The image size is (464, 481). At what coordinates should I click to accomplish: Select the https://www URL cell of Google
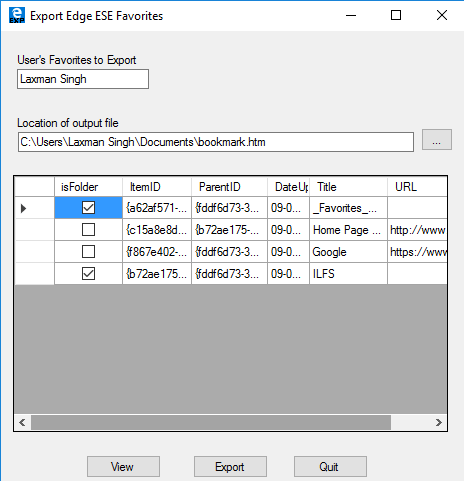pyautogui.click(x=417, y=252)
